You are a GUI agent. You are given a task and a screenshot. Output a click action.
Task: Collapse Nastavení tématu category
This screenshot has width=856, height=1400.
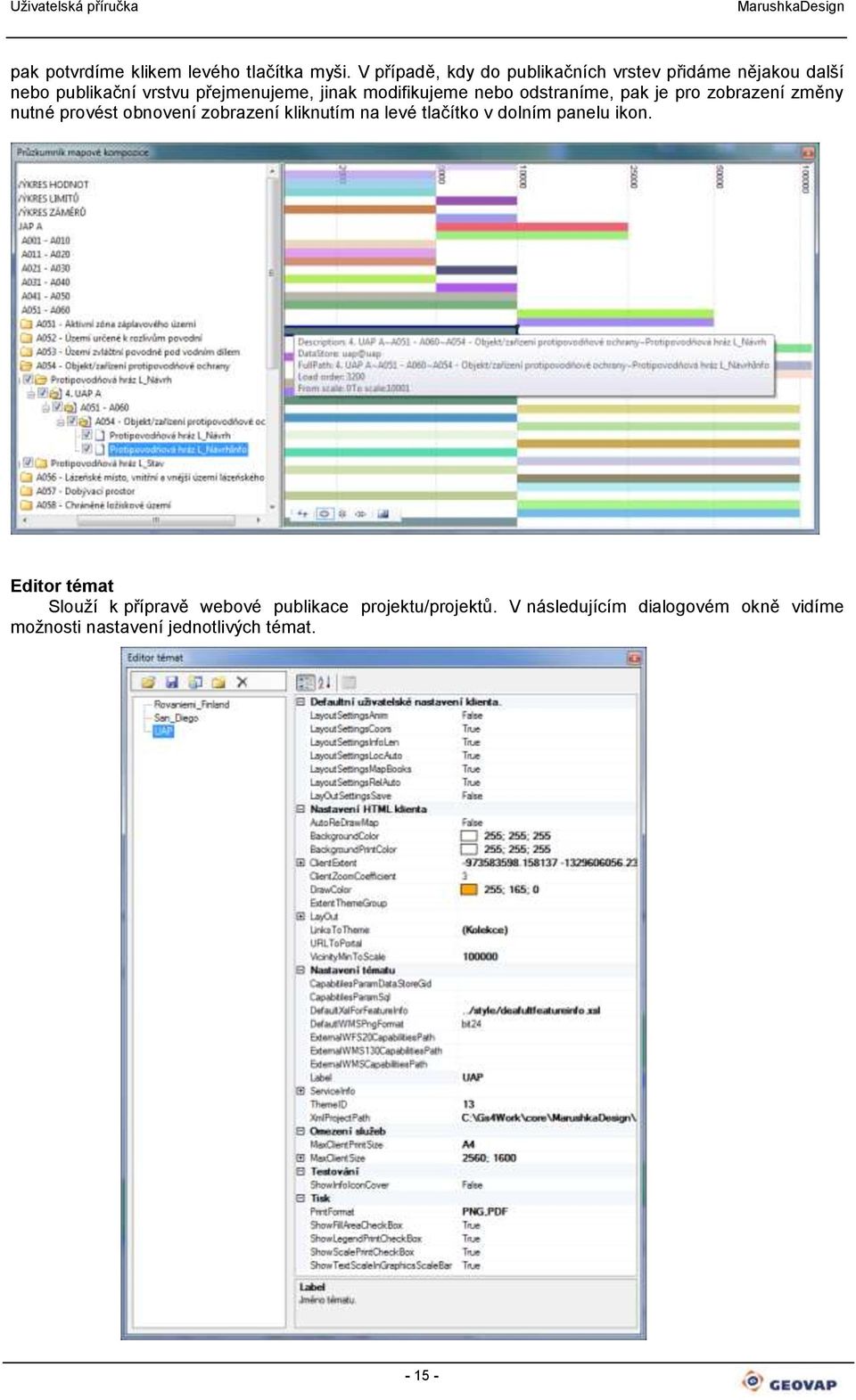pyautogui.click(x=300, y=970)
